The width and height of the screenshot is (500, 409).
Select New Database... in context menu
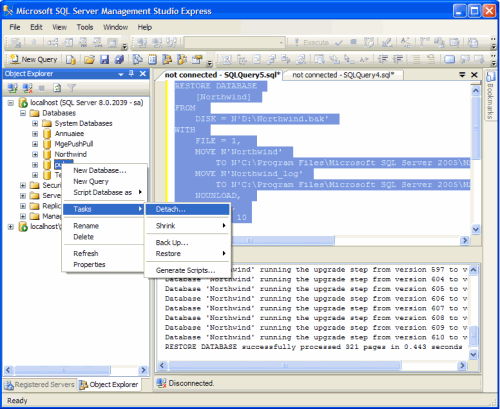pos(104,170)
